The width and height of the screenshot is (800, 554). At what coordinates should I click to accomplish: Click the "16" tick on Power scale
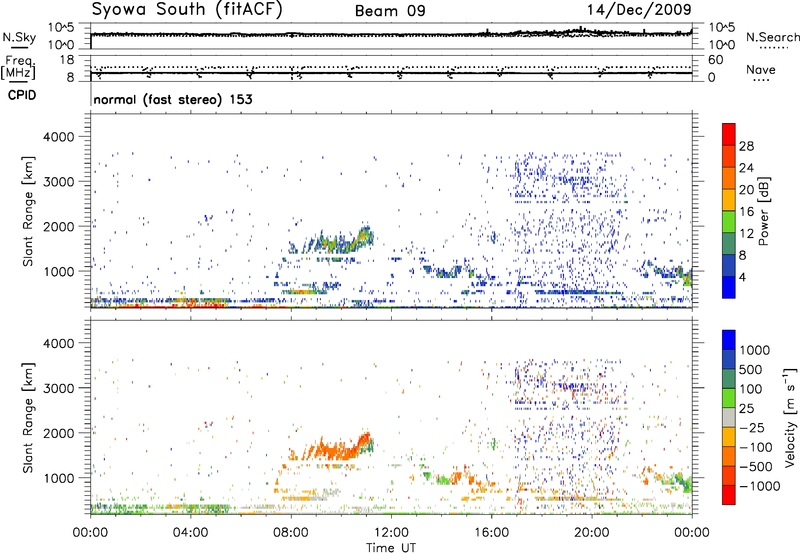coord(746,212)
